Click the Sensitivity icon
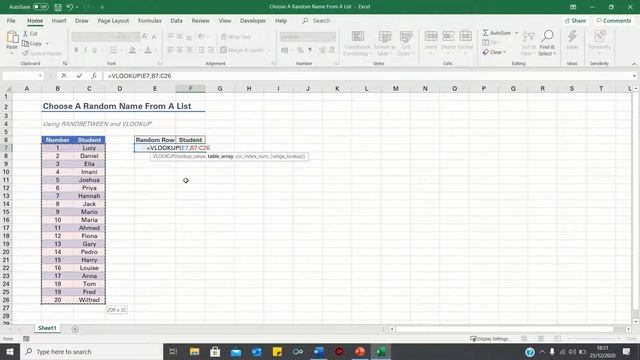640x360 pixels. tap(599, 37)
